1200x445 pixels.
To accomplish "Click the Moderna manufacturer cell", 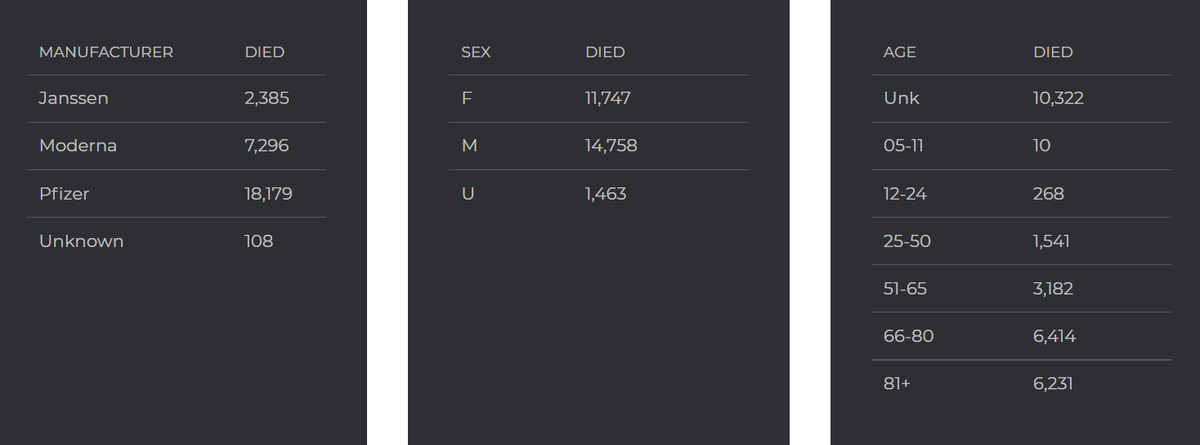I will [x=78, y=145].
